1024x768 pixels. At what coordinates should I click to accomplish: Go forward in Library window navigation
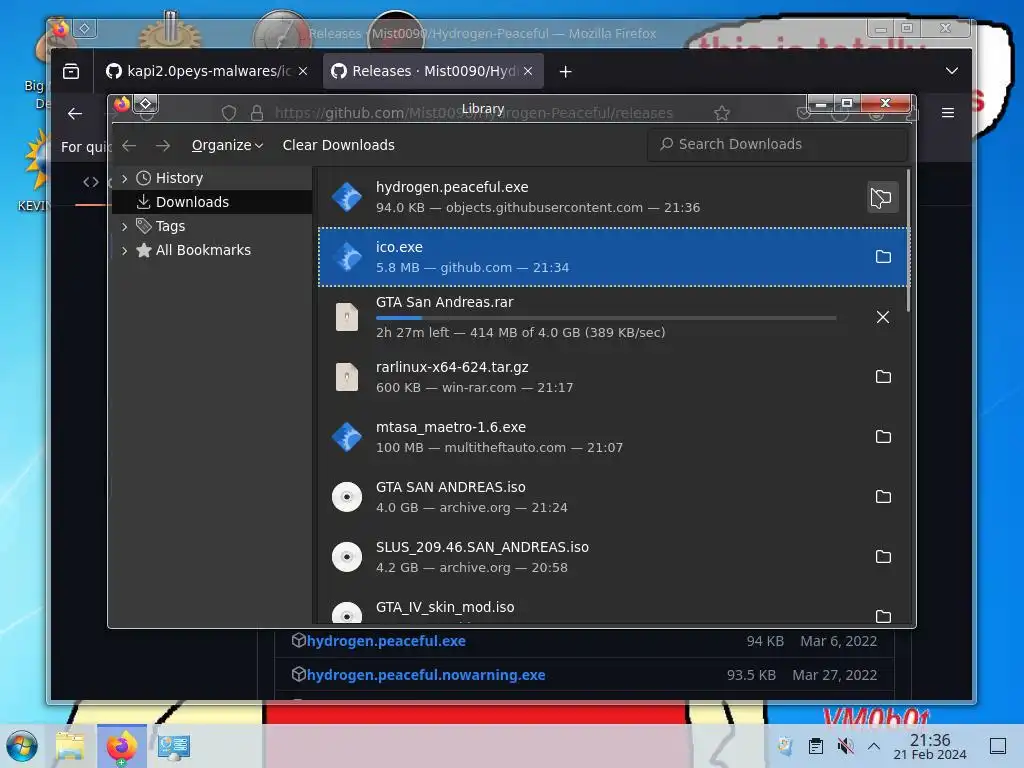pyautogui.click(x=163, y=146)
